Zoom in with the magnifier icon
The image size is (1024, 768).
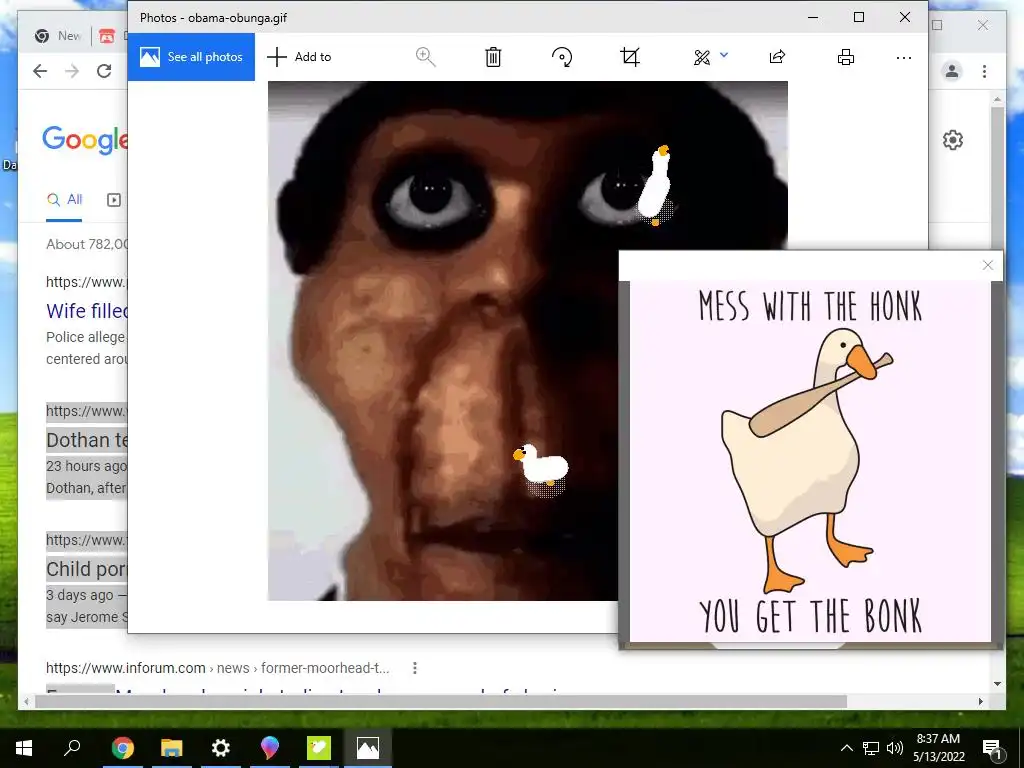[x=425, y=57]
